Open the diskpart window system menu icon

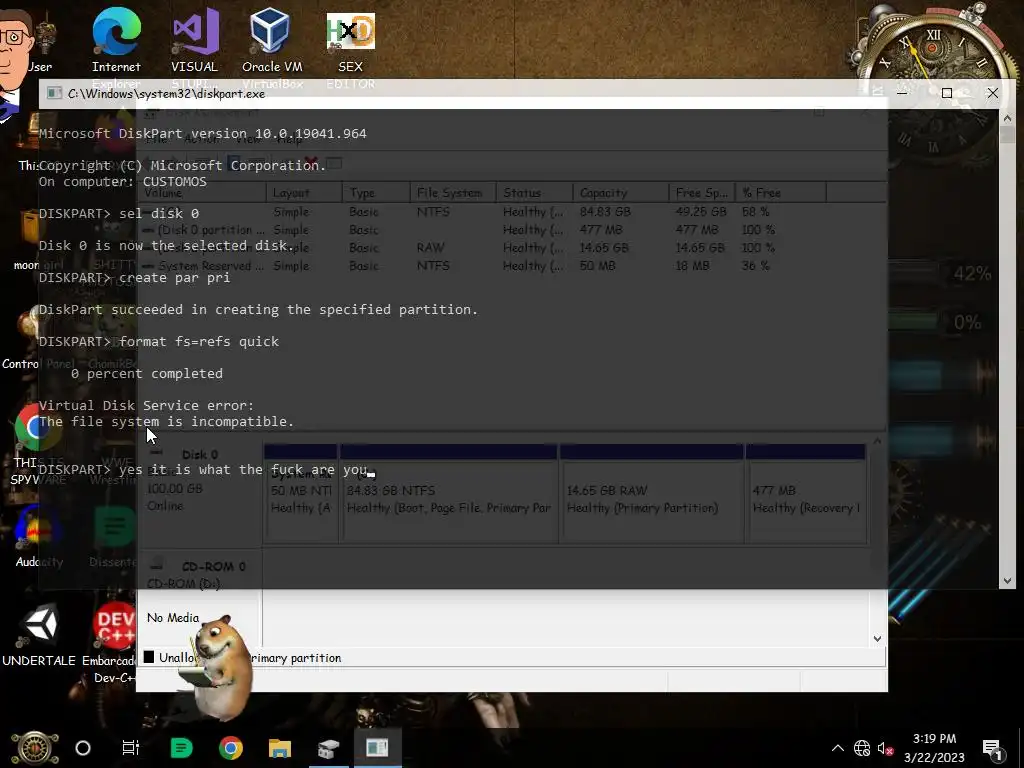click(x=55, y=93)
